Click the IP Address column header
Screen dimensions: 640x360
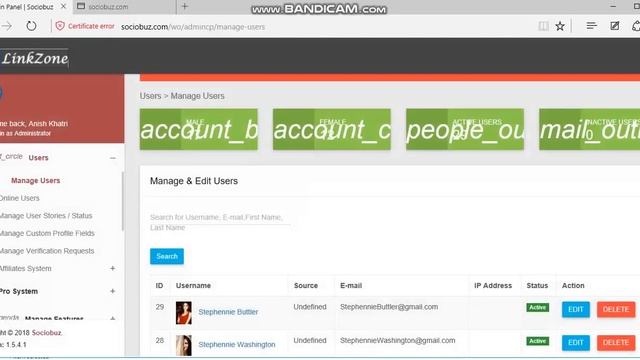pos(493,286)
